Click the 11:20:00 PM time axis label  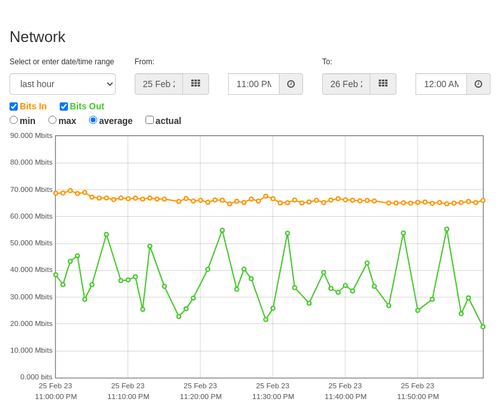click(x=201, y=397)
